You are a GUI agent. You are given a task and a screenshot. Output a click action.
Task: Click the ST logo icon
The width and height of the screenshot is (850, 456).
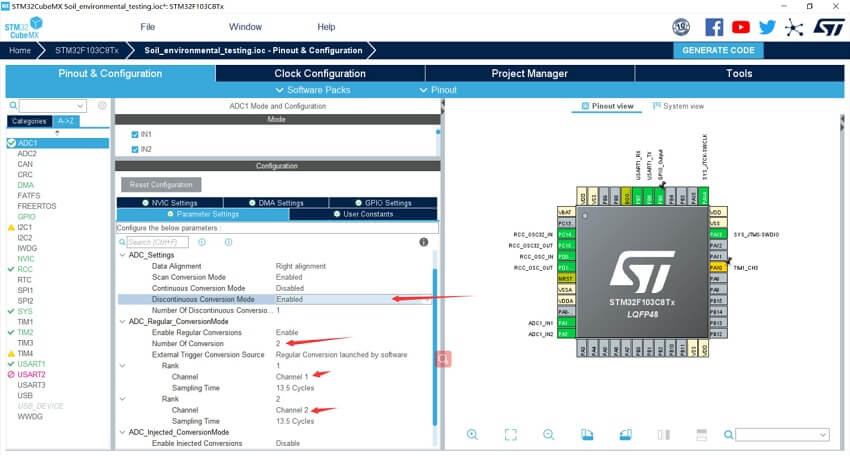(x=829, y=27)
